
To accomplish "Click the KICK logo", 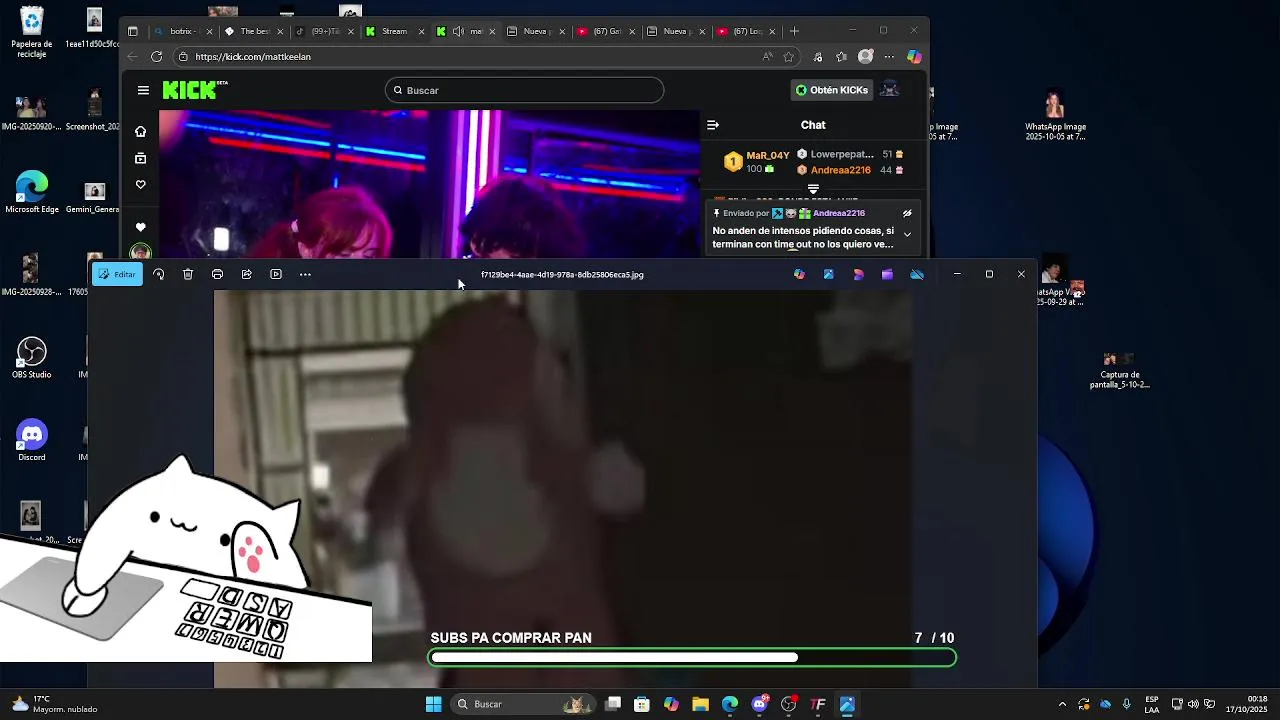I will (x=194, y=90).
